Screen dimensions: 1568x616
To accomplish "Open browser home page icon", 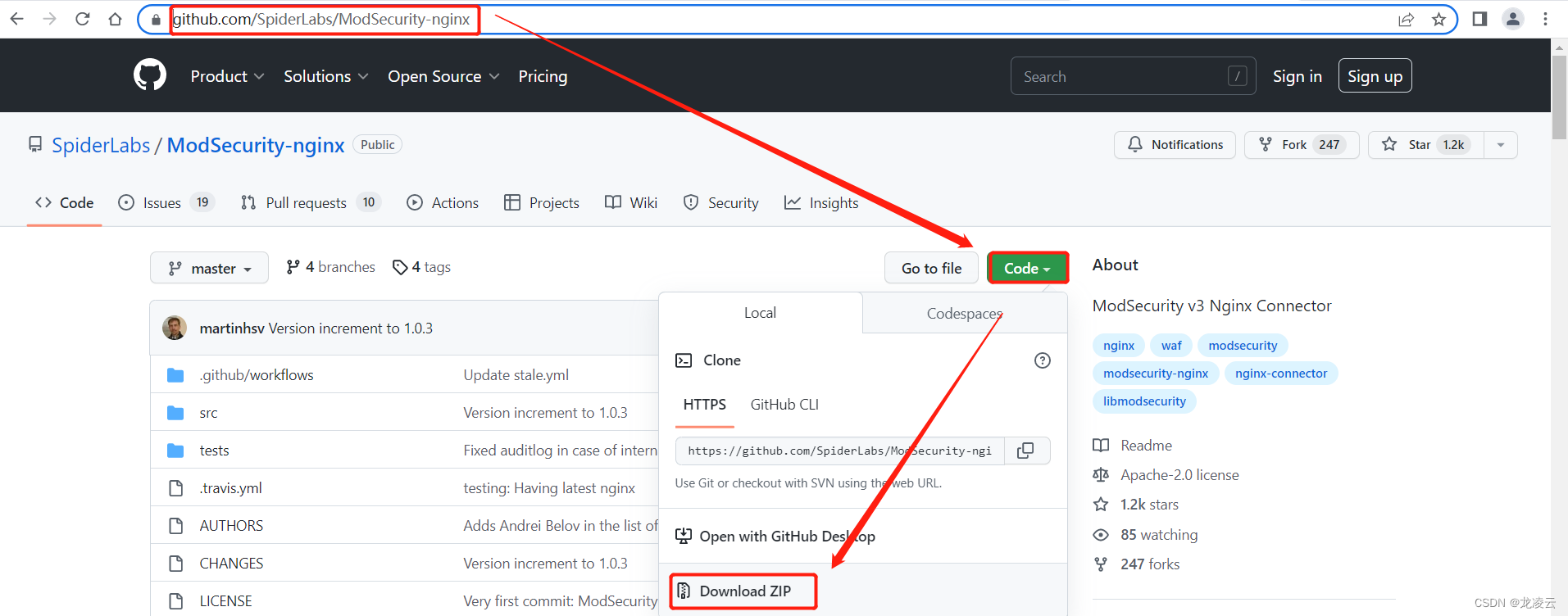I will click(115, 19).
